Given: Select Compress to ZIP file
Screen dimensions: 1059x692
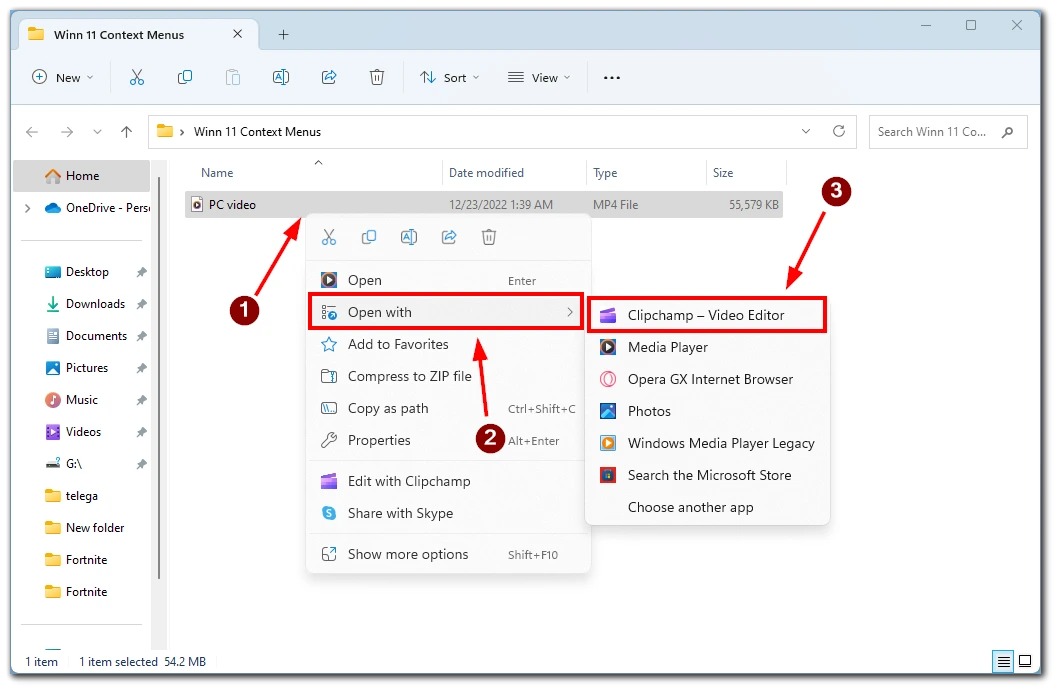Looking at the screenshot, I should pos(448,376).
